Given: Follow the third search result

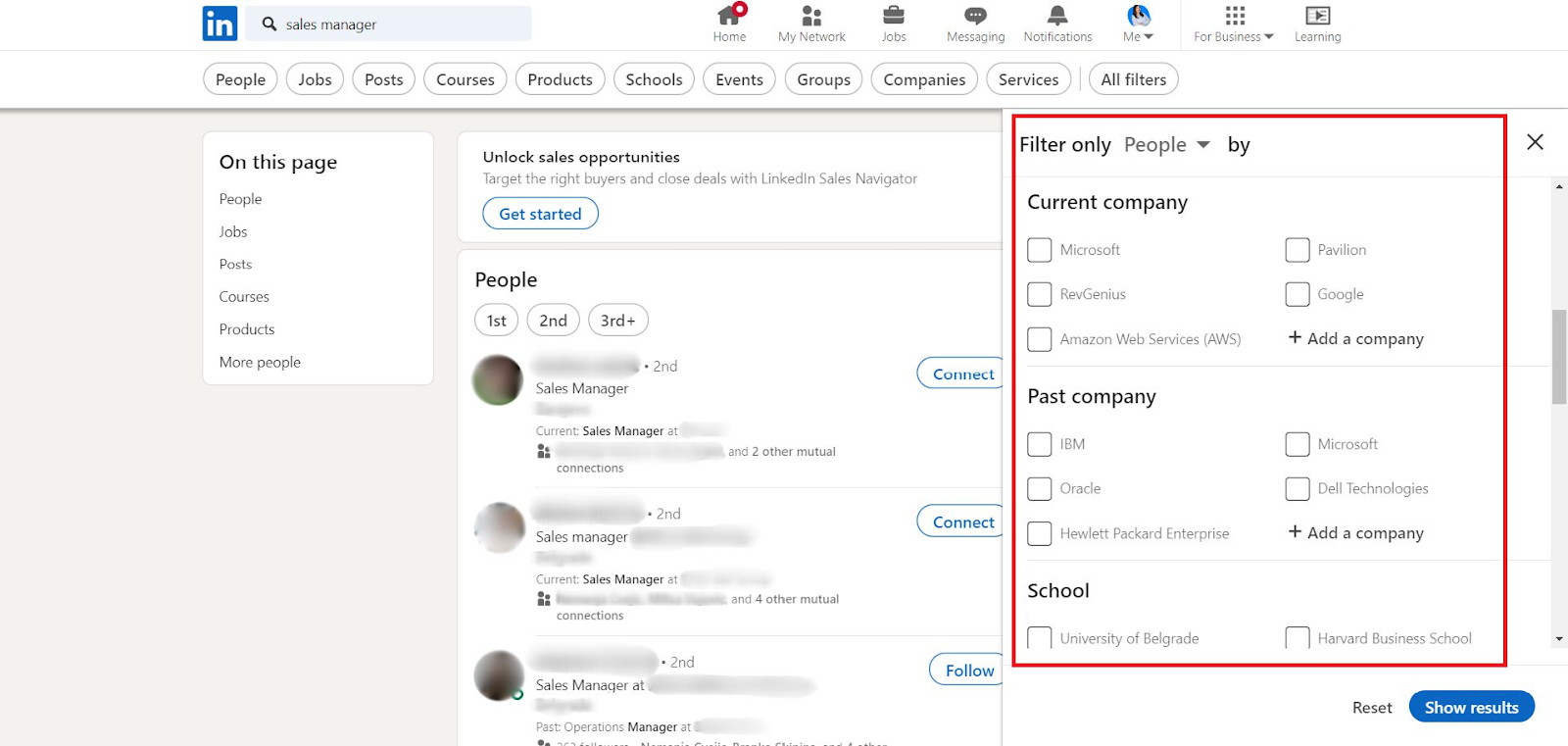Looking at the screenshot, I should (966, 671).
